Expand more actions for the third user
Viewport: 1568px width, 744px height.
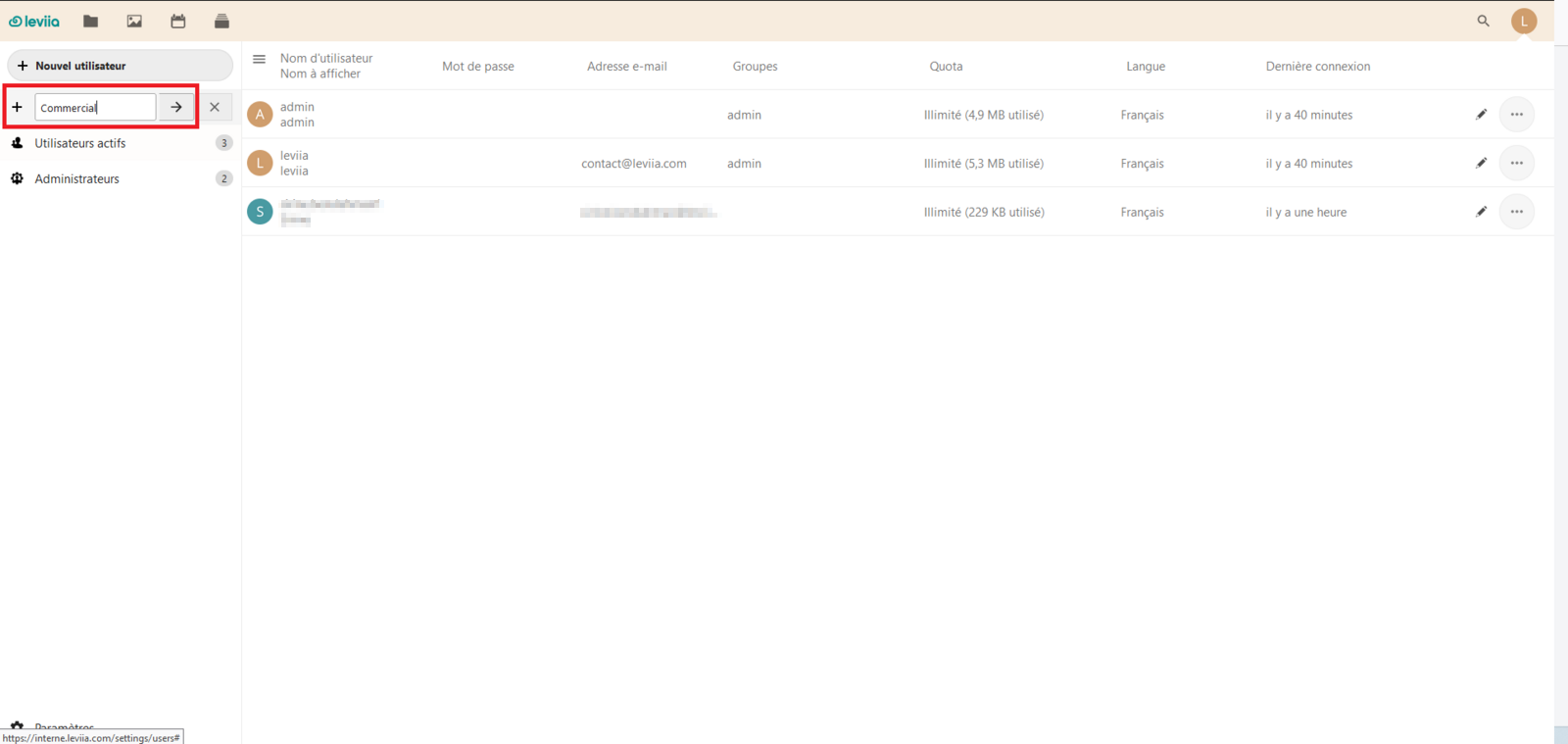pyautogui.click(x=1516, y=212)
